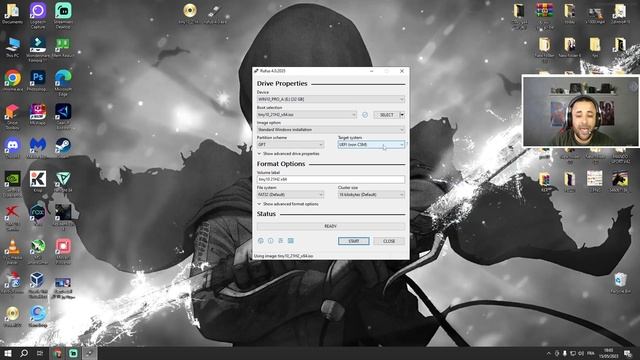Select the NVIDIA GeForce Experience icon
The width and height of the screenshot is (640, 360).
(x=13, y=184)
